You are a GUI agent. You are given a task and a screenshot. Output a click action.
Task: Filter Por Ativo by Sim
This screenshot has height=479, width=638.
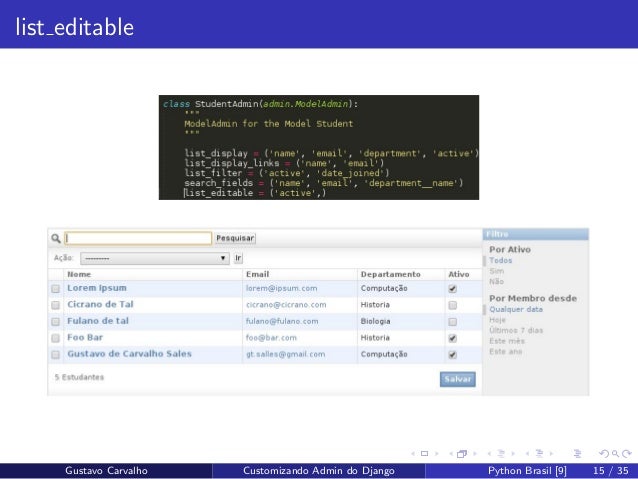coord(496,271)
